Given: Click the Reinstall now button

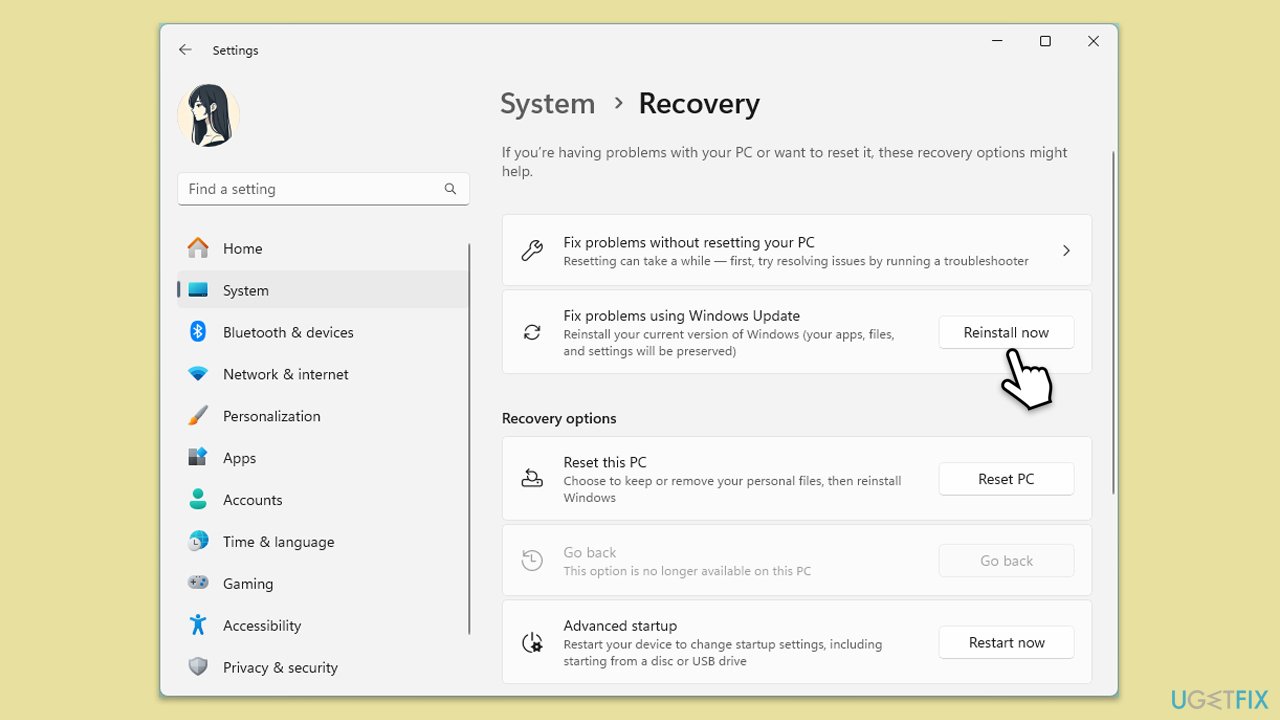Looking at the screenshot, I should (1006, 332).
